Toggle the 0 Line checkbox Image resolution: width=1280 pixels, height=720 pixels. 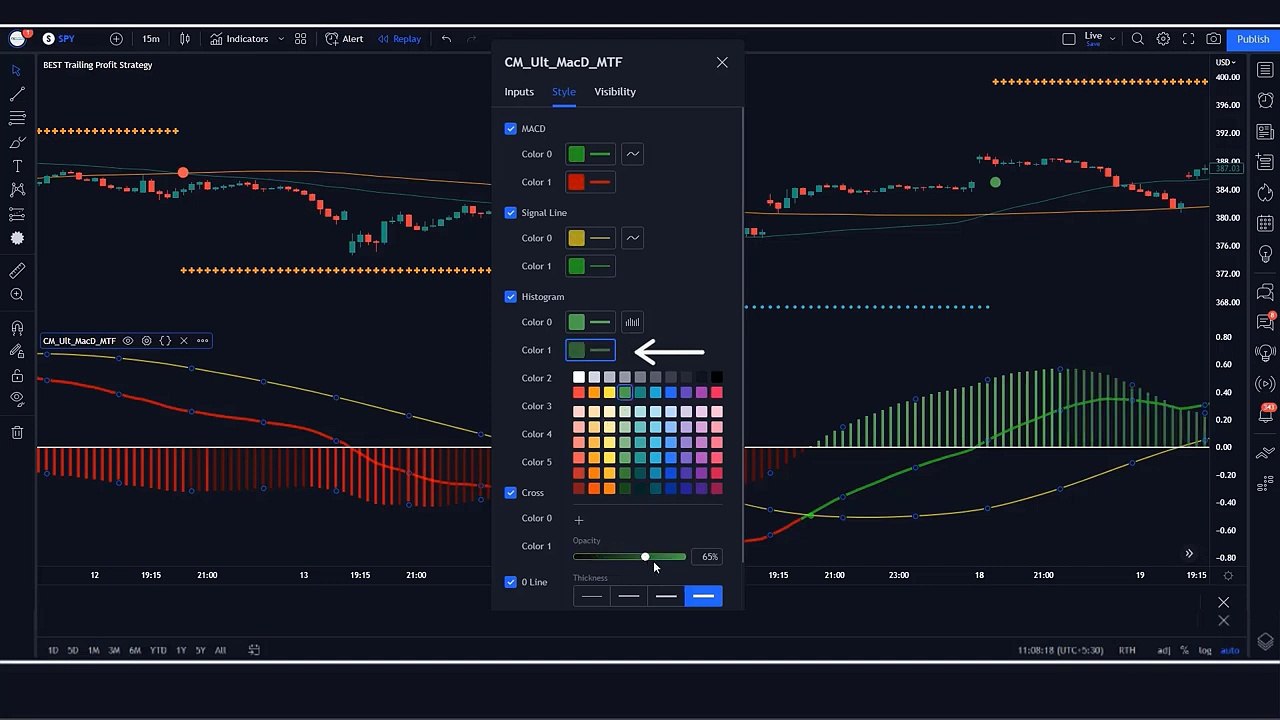tap(511, 582)
